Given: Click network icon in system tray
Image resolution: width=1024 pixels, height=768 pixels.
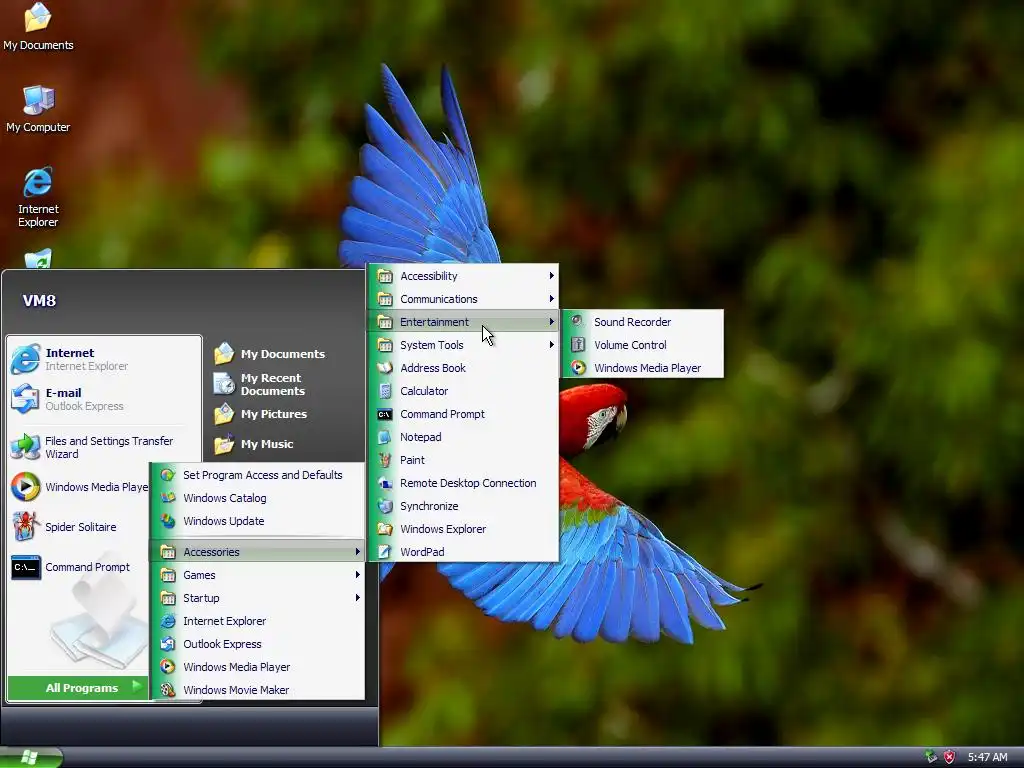Looking at the screenshot, I should click(x=931, y=757).
